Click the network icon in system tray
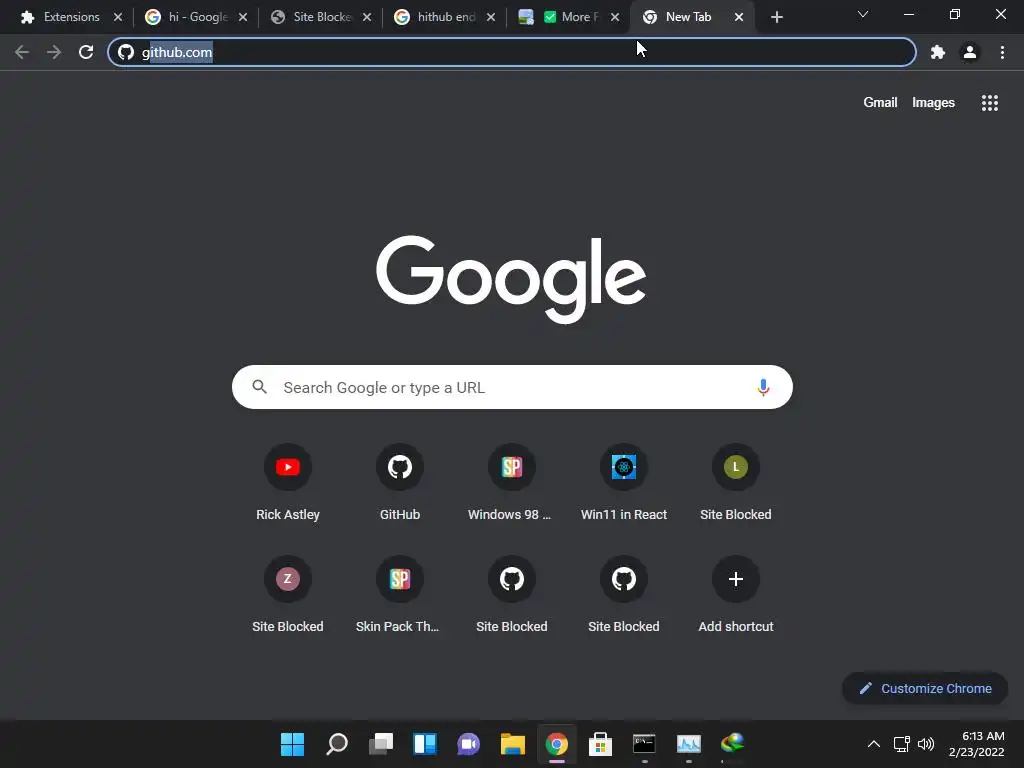 [x=902, y=744]
